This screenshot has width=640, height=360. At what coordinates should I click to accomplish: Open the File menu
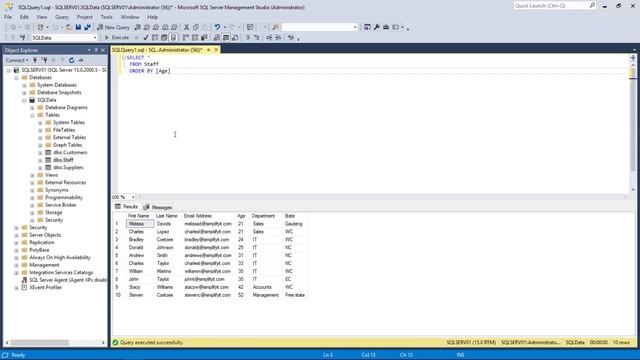(8, 17)
